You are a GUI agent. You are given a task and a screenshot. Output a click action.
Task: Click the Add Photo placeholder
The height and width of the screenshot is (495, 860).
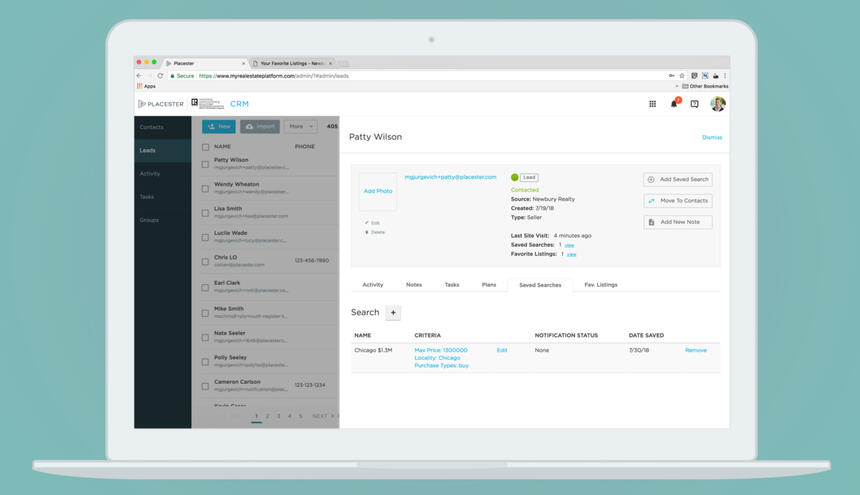tap(378, 191)
